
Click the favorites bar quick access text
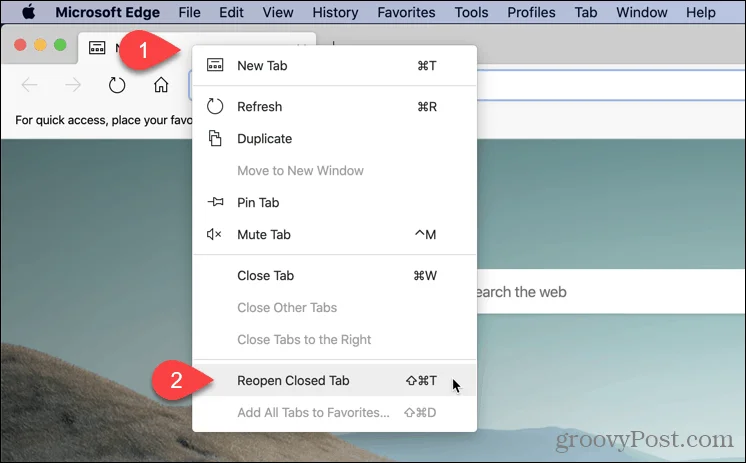click(103, 120)
